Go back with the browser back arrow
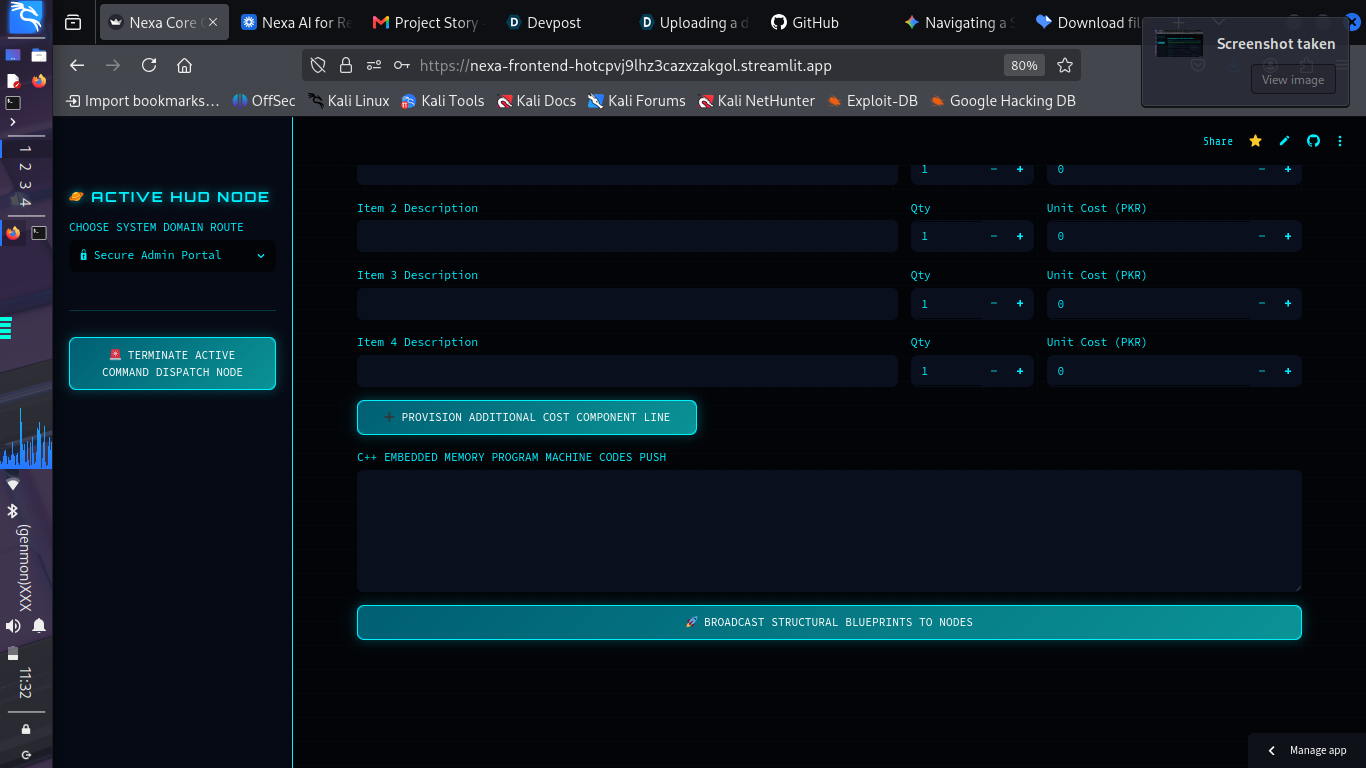The image size is (1366, 768). (x=77, y=65)
